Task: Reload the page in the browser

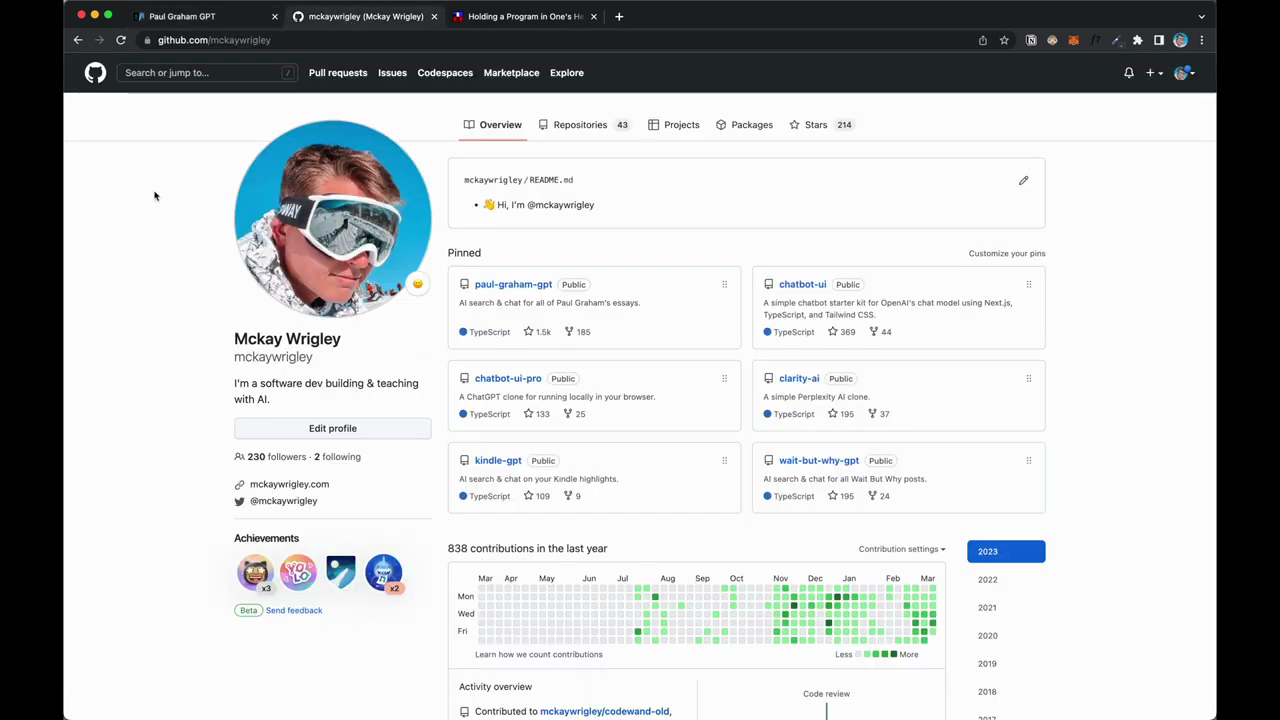Action: coord(121,40)
